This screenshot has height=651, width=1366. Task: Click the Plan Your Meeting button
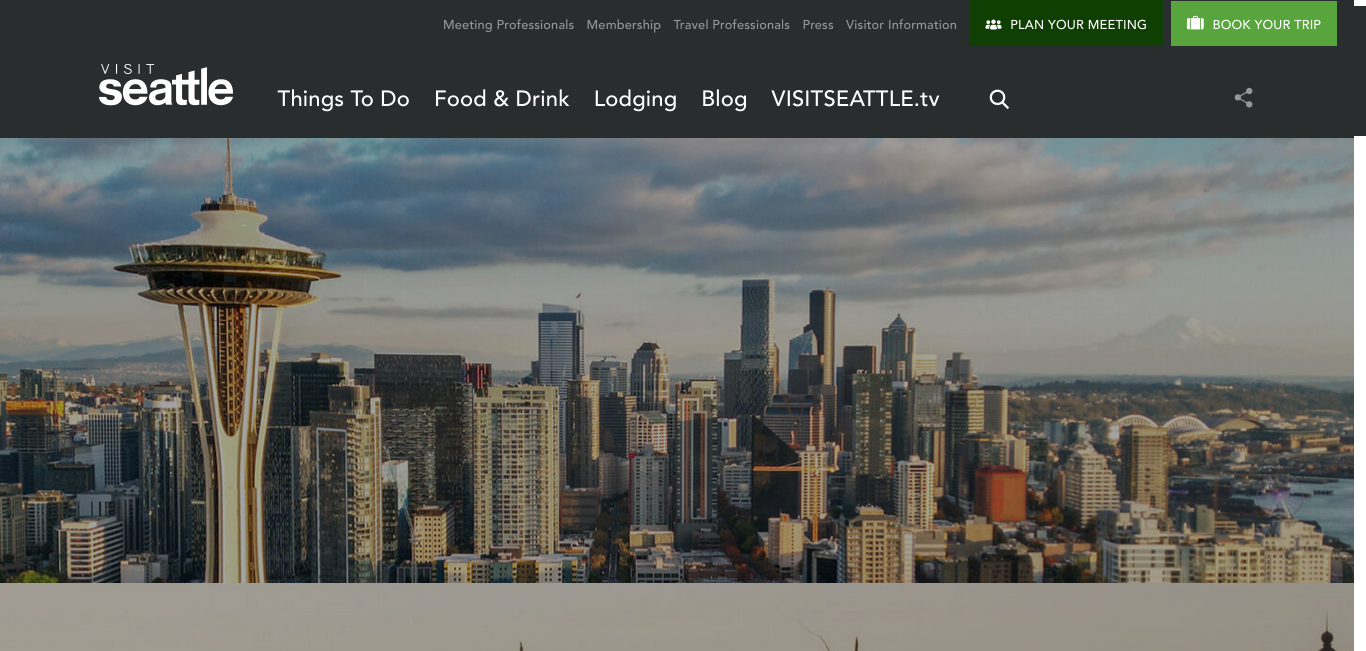[x=1067, y=24]
